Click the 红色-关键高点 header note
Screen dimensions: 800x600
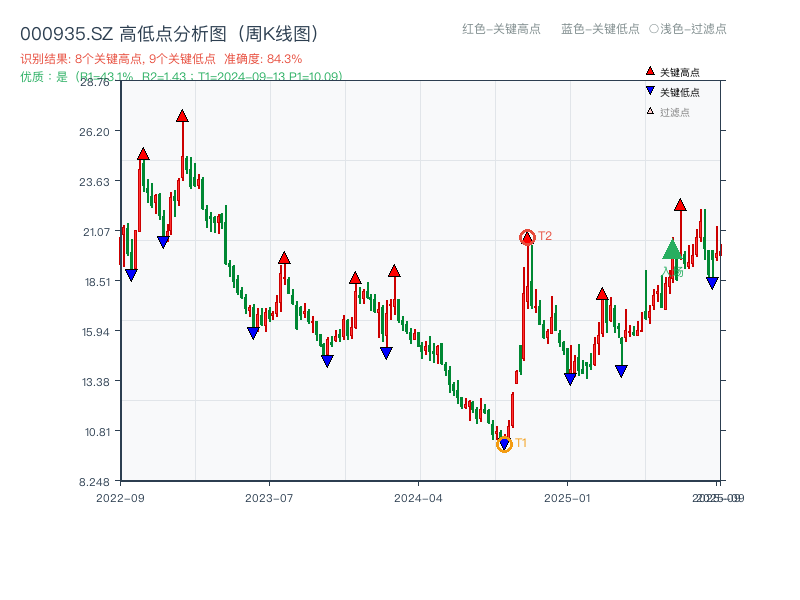click(501, 29)
